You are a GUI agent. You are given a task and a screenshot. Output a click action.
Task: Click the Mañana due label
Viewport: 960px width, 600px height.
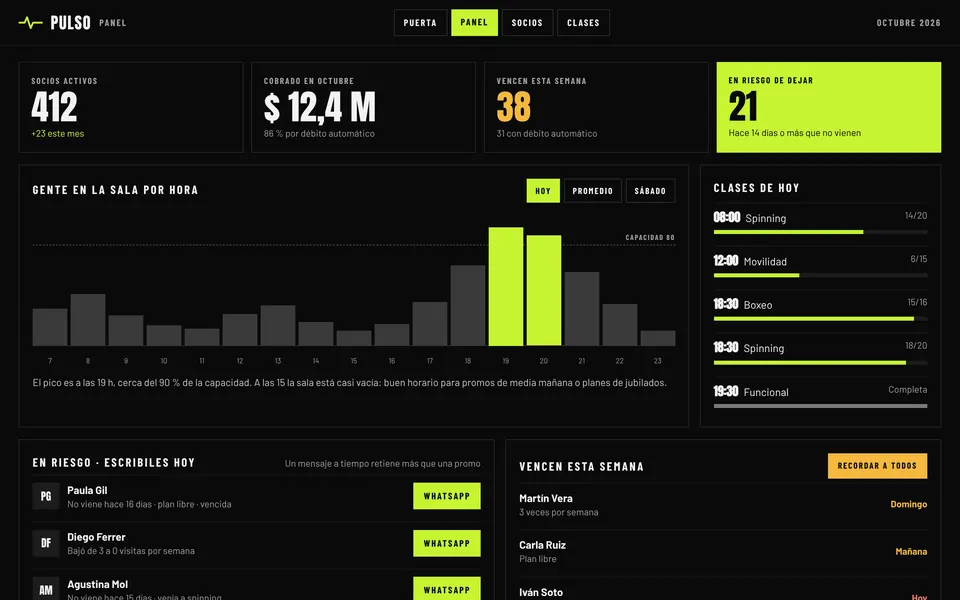(x=911, y=552)
